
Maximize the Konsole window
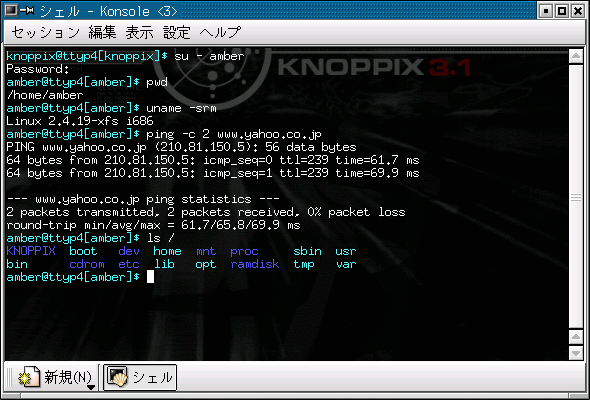562,11
